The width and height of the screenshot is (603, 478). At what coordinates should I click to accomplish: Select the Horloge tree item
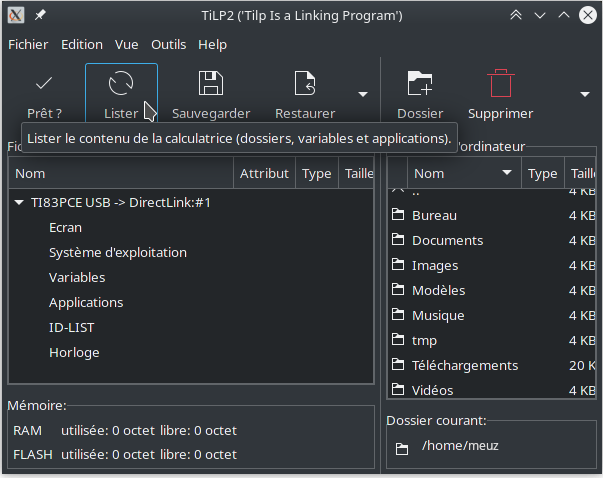[x=74, y=352]
